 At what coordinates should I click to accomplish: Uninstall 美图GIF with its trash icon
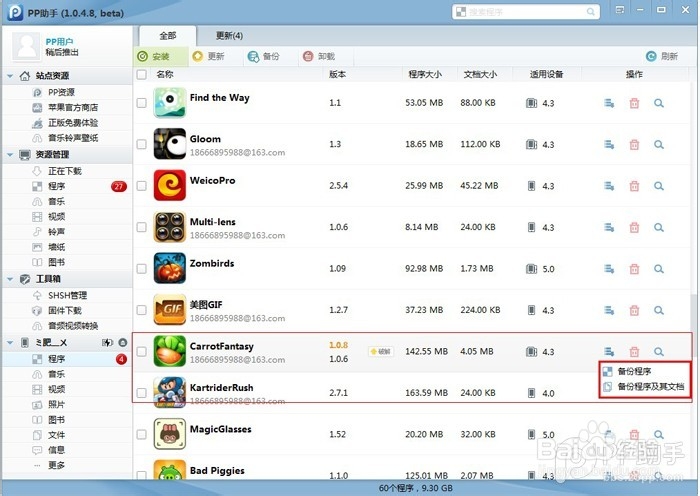634,310
